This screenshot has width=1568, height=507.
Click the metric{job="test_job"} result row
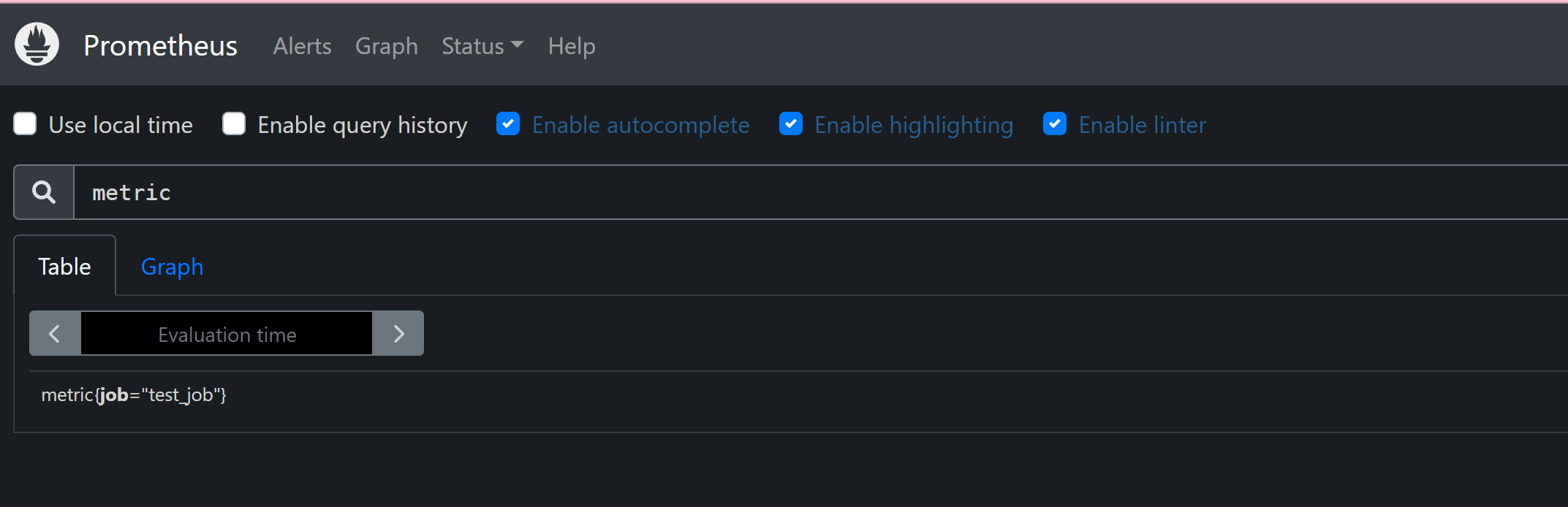pos(134,395)
